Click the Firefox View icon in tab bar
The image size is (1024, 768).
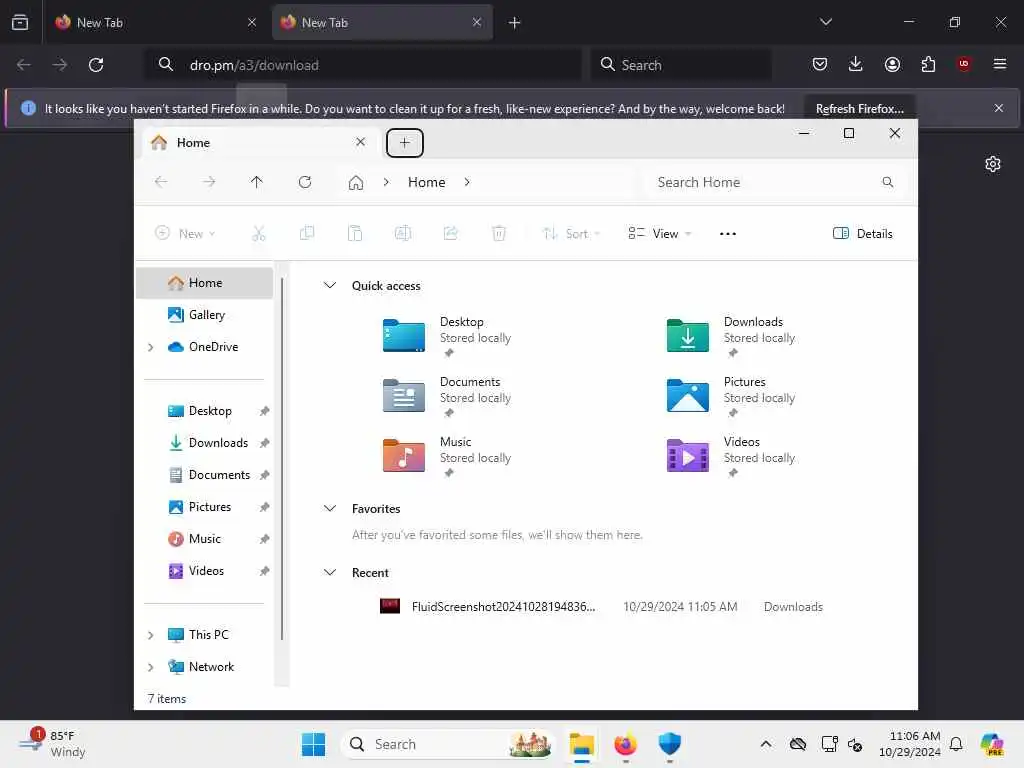(20, 22)
